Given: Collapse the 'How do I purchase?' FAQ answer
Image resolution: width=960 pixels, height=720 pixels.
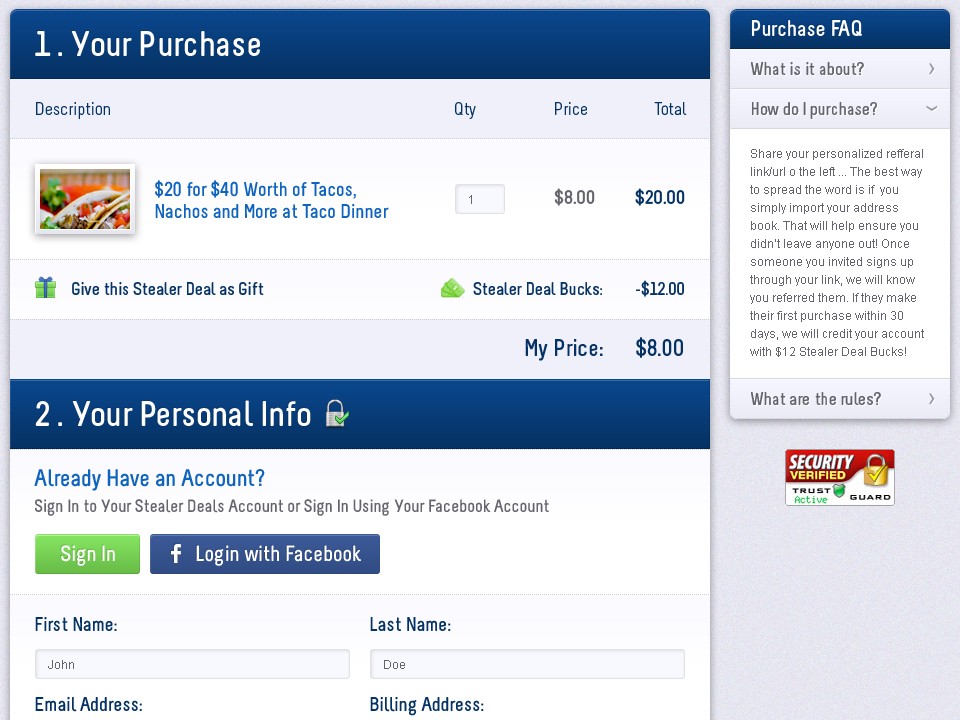Looking at the screenshot, I should pos(839,108).
